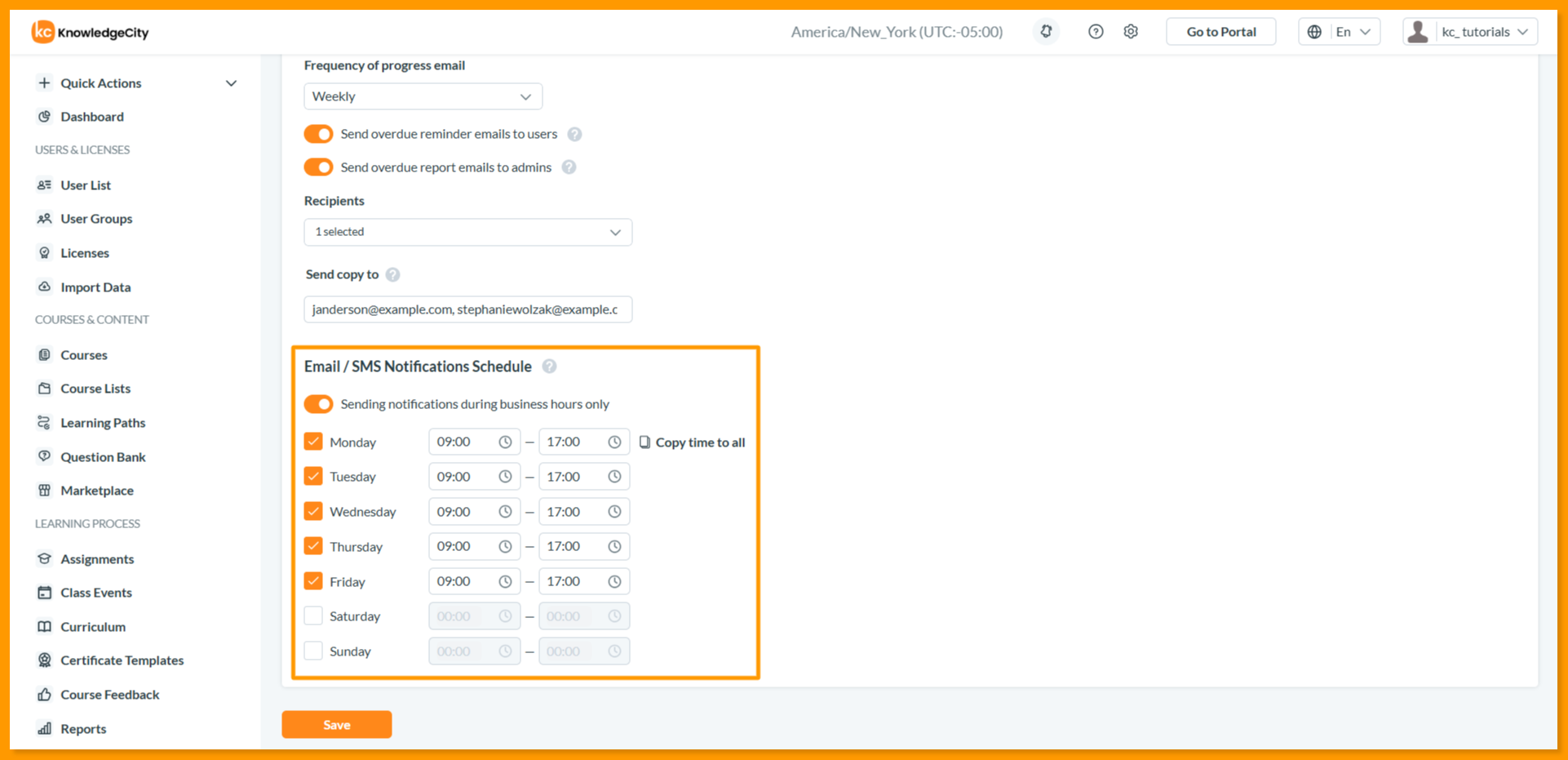Open clock picker for Tuesday start time

[505, 477]
